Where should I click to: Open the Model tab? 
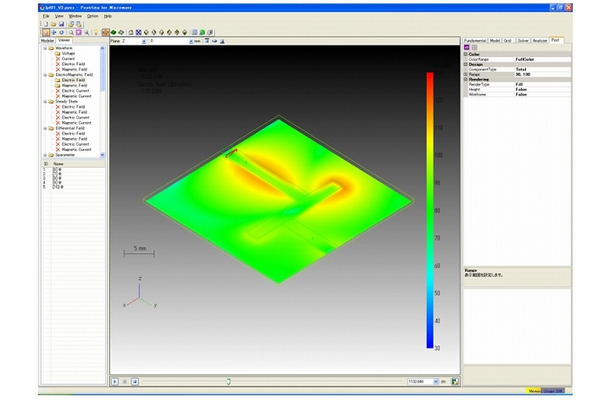(494, 40)
